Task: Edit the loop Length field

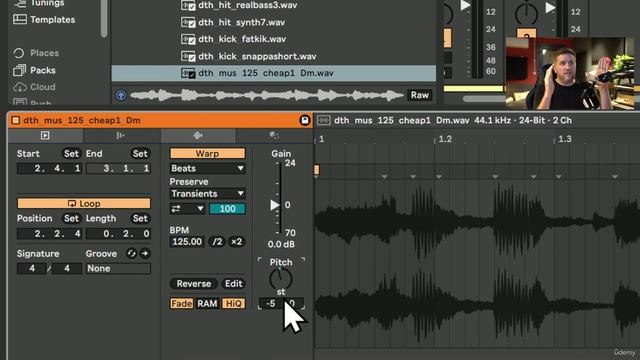Action: pos(118,233)
